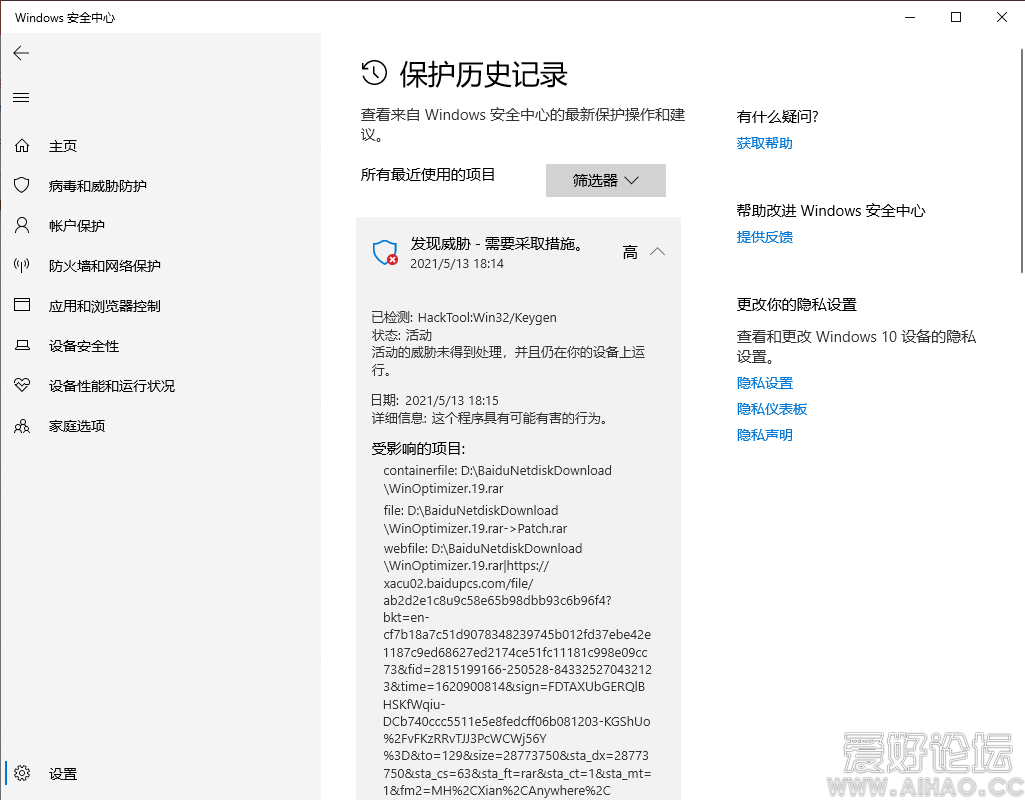The width and height of the screenshot is (1025, 800).
Task: Click the device security laptop icon
Action: [22, 345]
